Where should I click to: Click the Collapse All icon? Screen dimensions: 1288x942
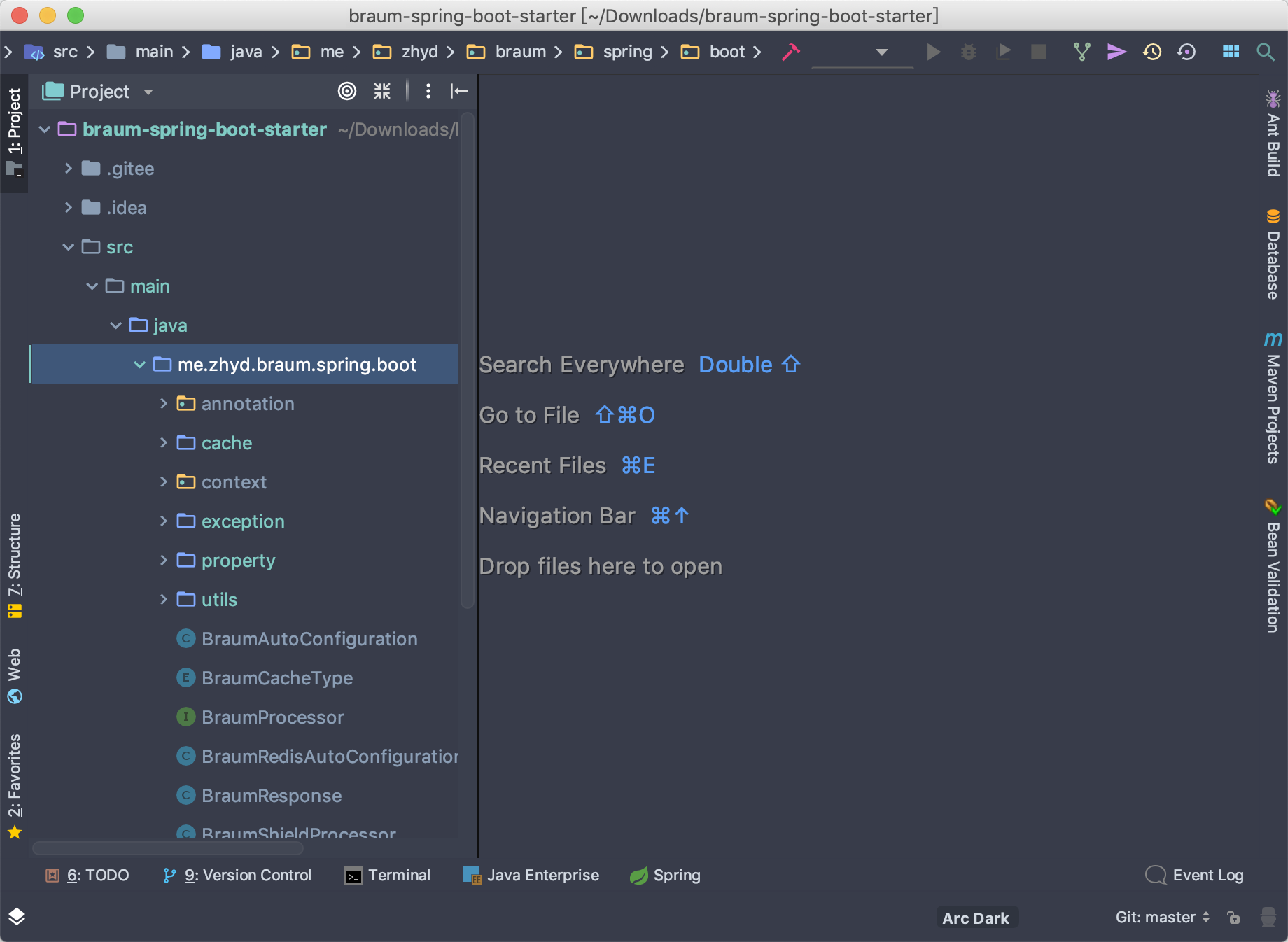pyautogui.click(x=382, y=91)
